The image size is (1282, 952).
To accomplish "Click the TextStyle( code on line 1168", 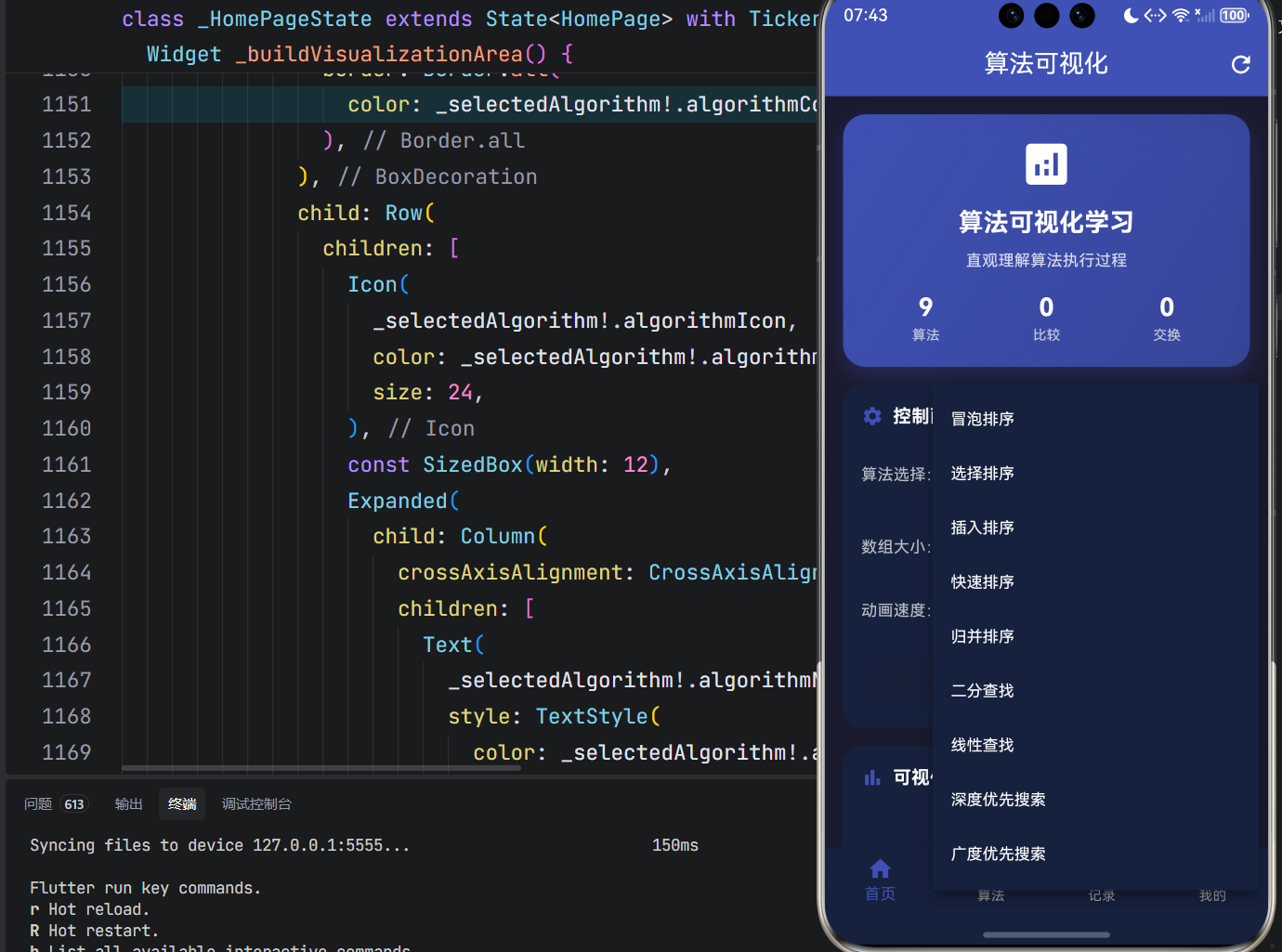I will [598, 716].
